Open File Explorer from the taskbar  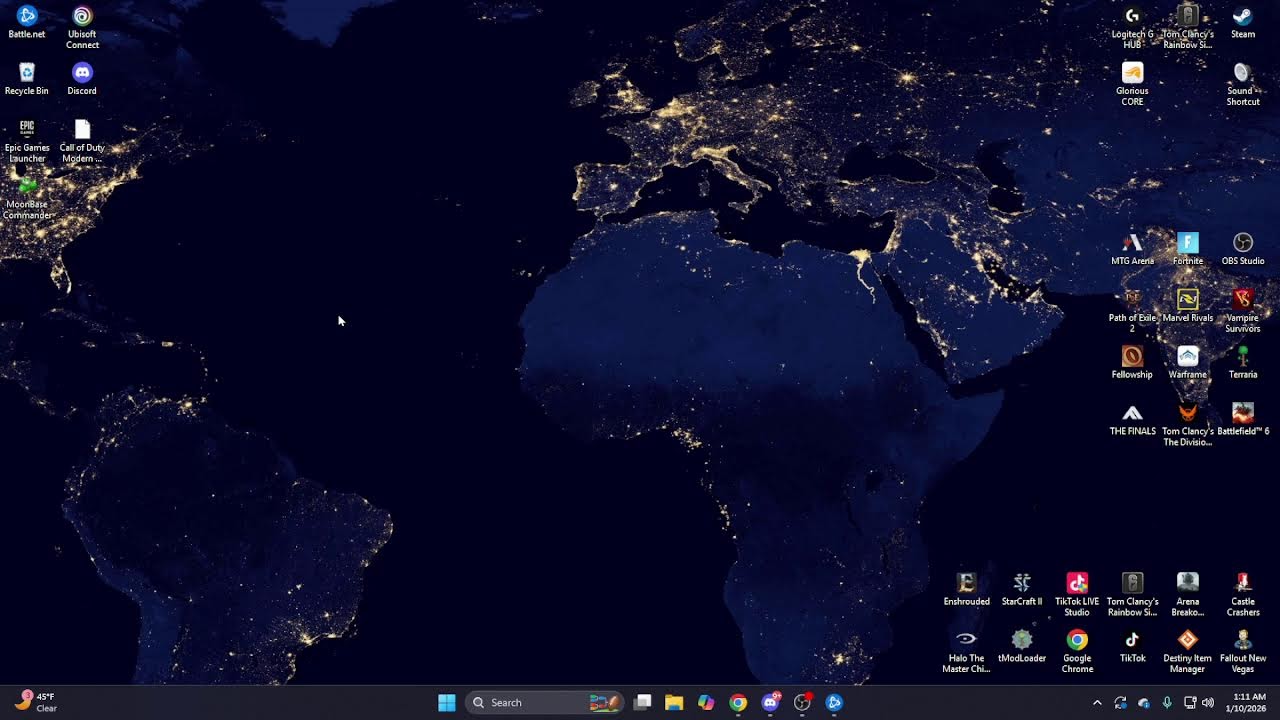point(674,703)
